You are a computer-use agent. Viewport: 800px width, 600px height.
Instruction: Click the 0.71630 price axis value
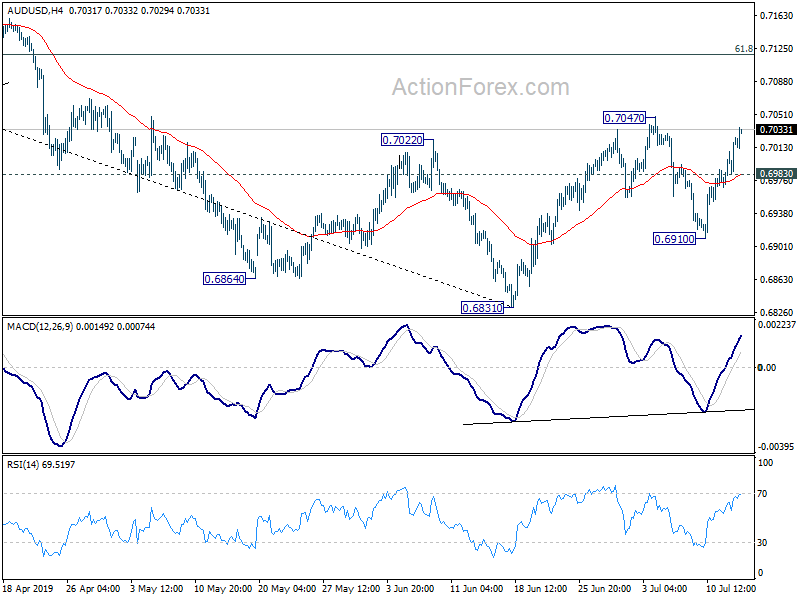(x=777, y=16)
